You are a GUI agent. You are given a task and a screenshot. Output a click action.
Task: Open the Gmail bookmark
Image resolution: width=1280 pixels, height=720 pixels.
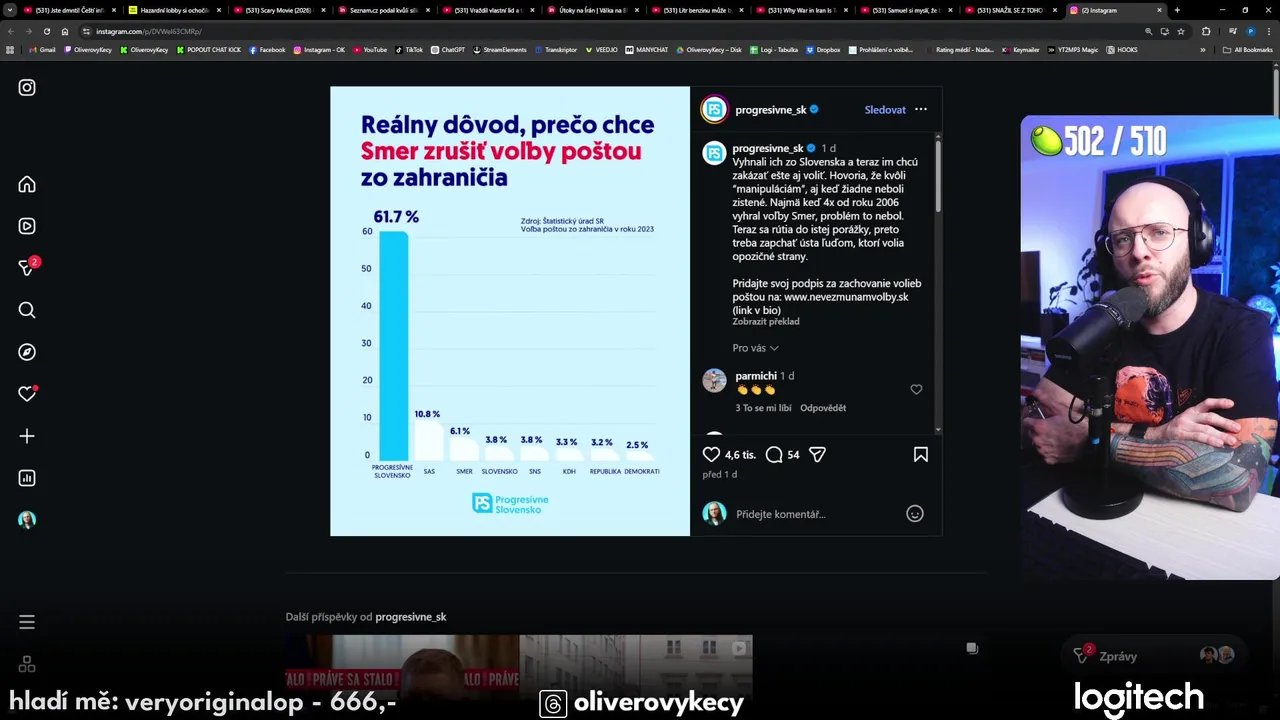click(x=42, y=50)
